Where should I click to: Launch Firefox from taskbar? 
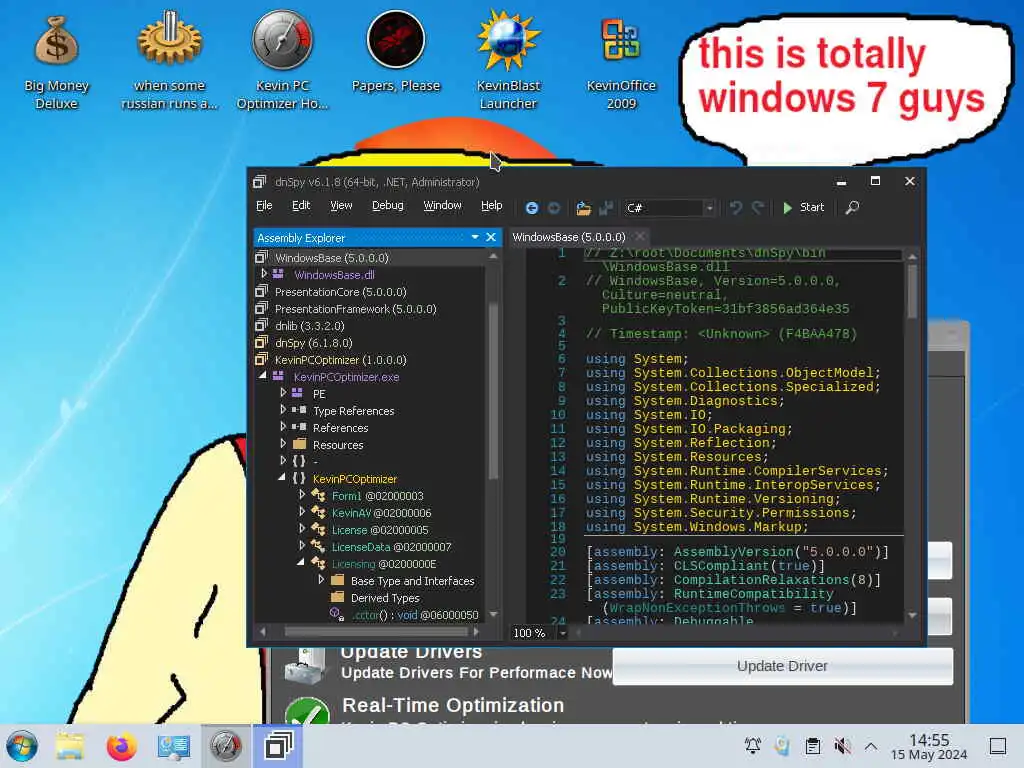[x=121, y=746]
